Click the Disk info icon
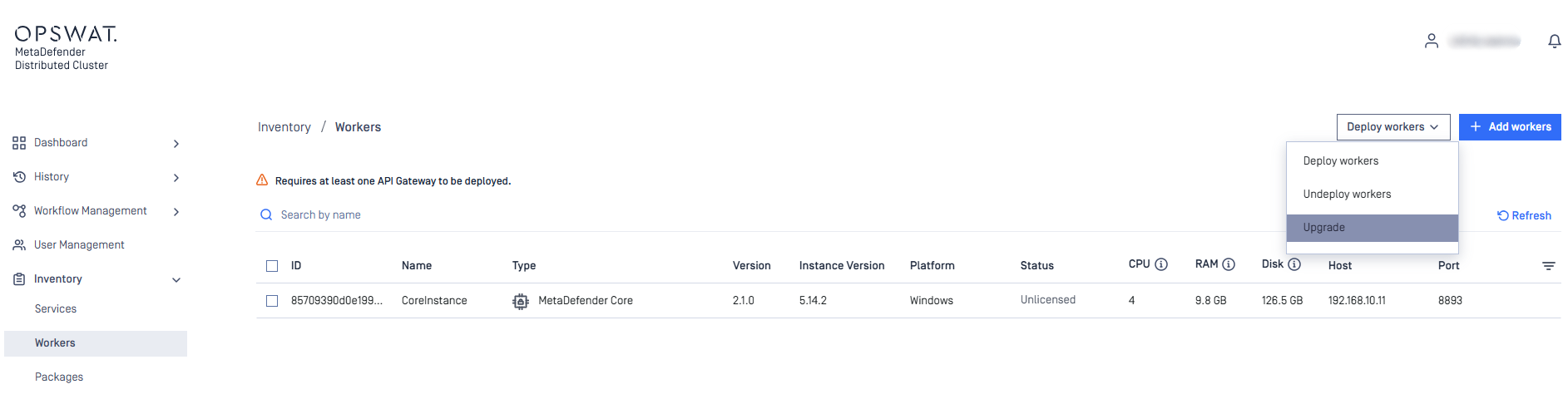This screenshot has height=399, width=1568. tap(1294, 264)
